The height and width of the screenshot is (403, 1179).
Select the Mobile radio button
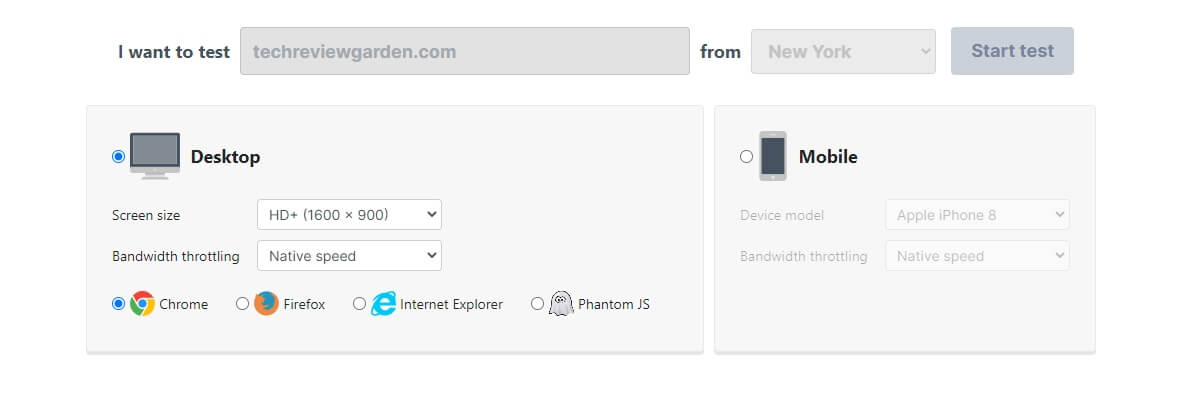[x=746, y=156]
